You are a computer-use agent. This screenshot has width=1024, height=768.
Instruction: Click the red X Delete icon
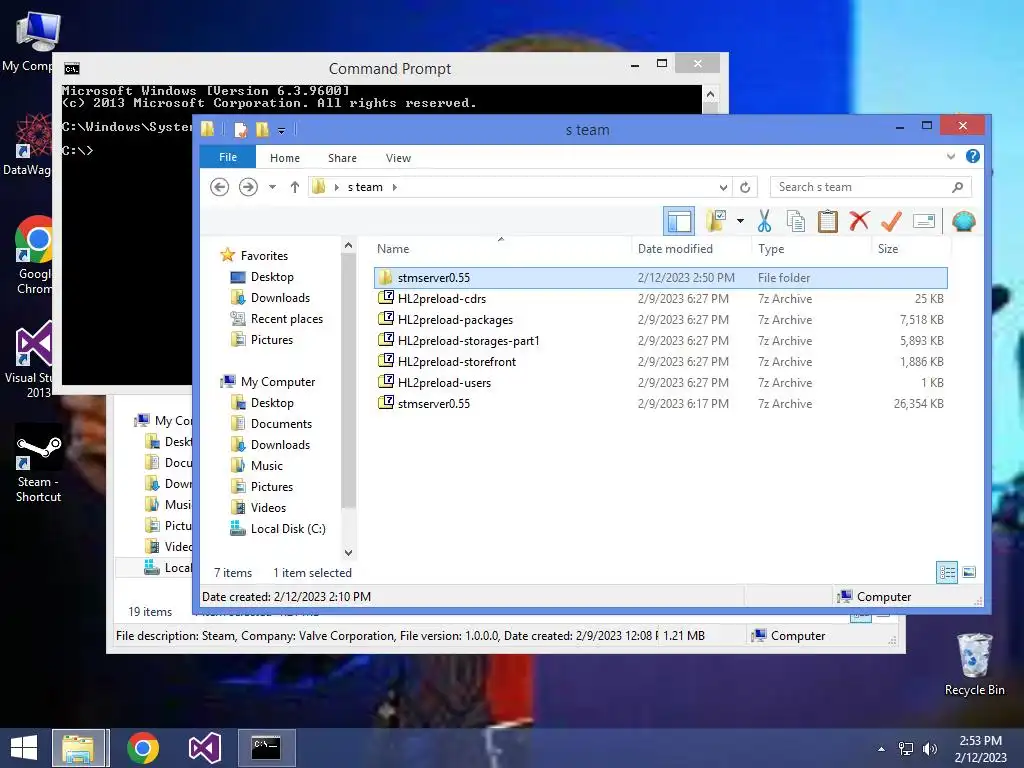pos(859,221)
